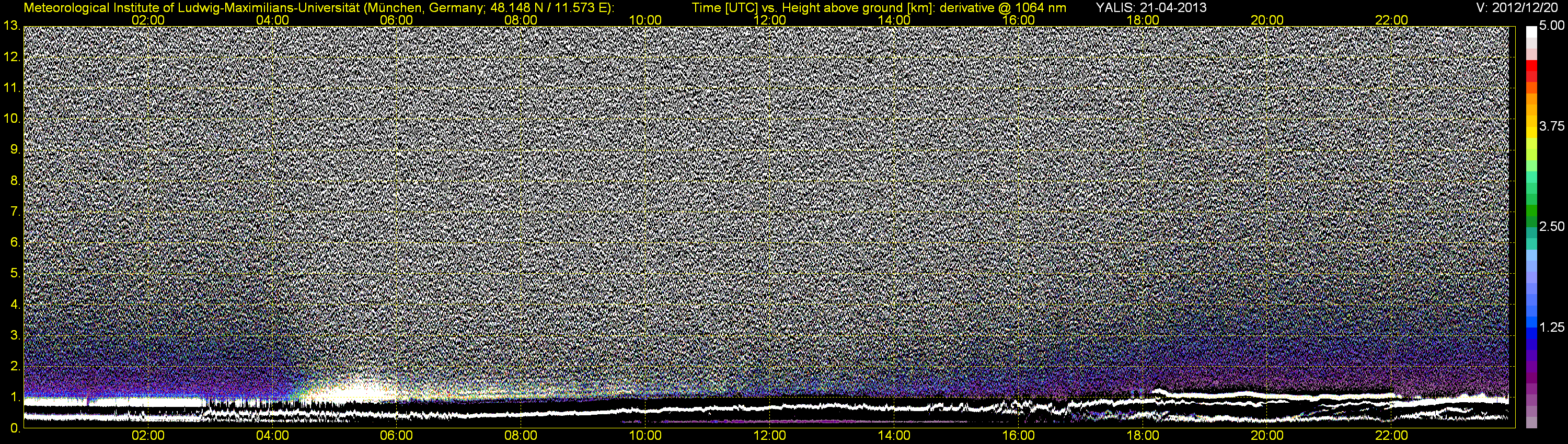Click 14:00 on the top time axis
1568x444 pixels.
tap(894, 20)
